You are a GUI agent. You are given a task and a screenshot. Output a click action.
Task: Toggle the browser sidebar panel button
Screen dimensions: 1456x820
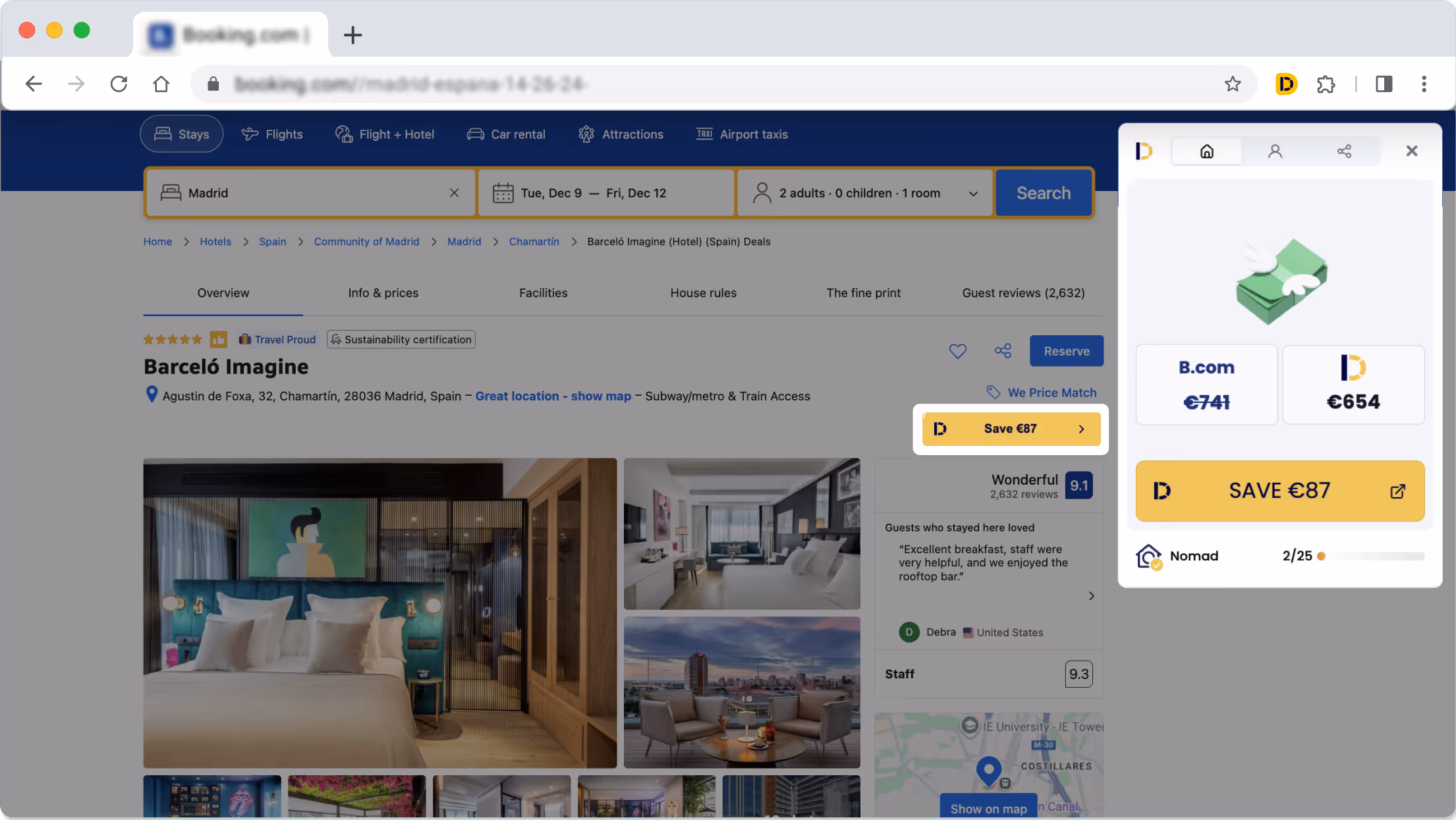(x=1384, y=84)
